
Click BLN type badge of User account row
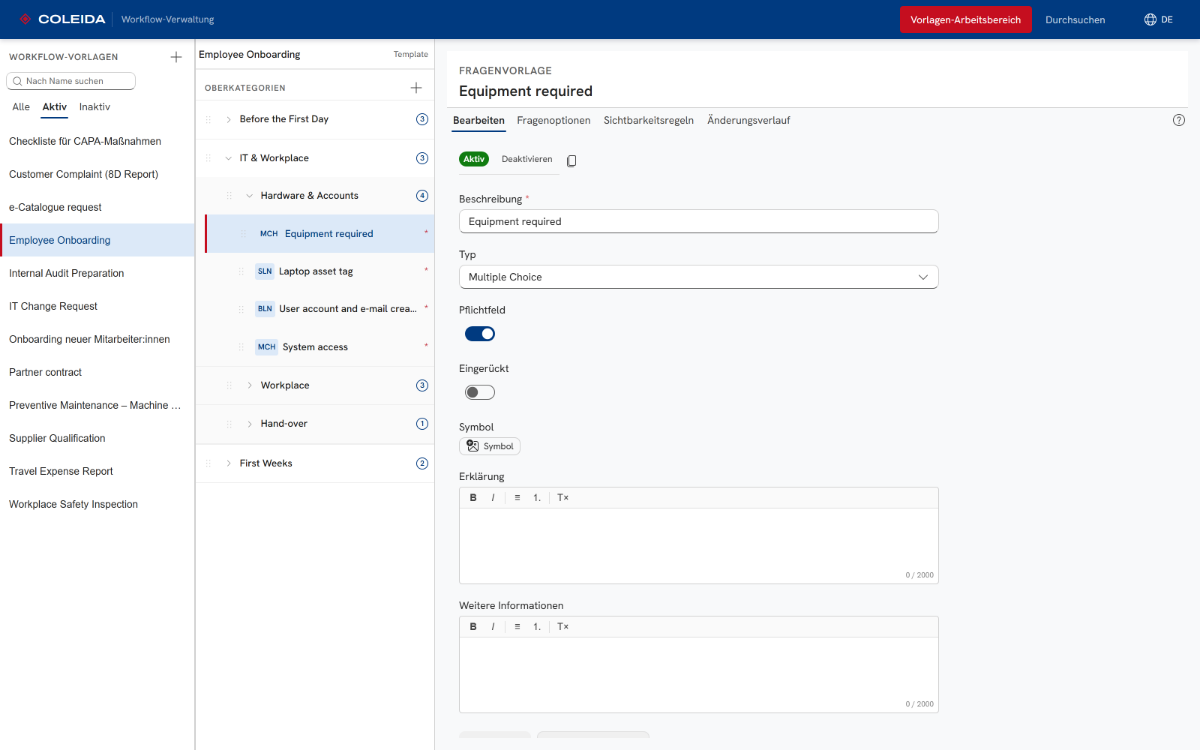(265, 309)
